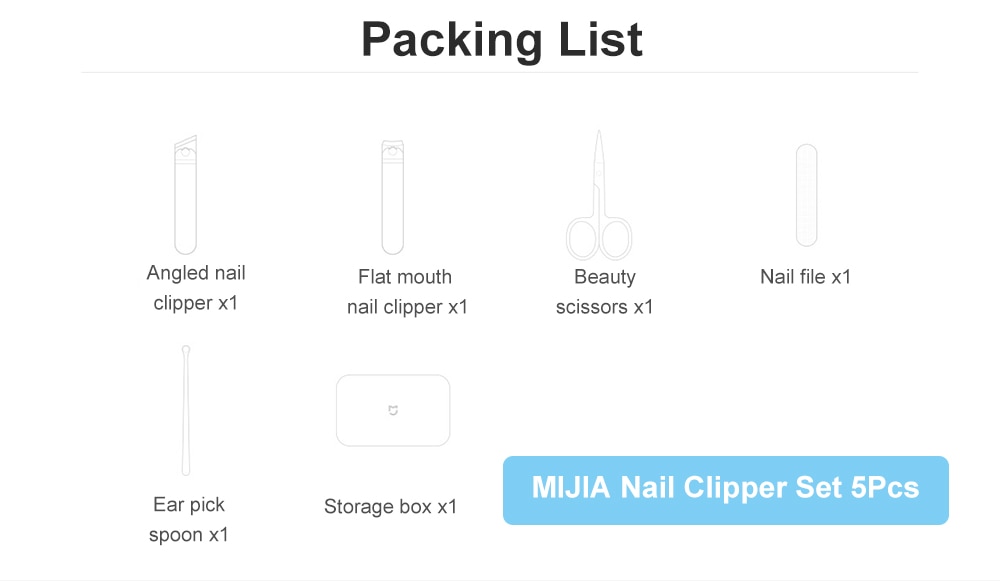Select the ear pick spoon illustration
This screenshot has height=581, width=1000.
186,410
